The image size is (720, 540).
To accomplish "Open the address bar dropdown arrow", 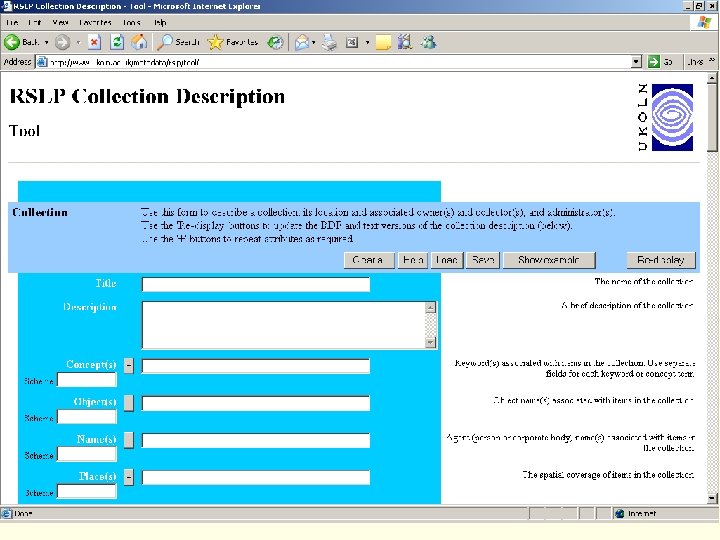I will 636,62.
